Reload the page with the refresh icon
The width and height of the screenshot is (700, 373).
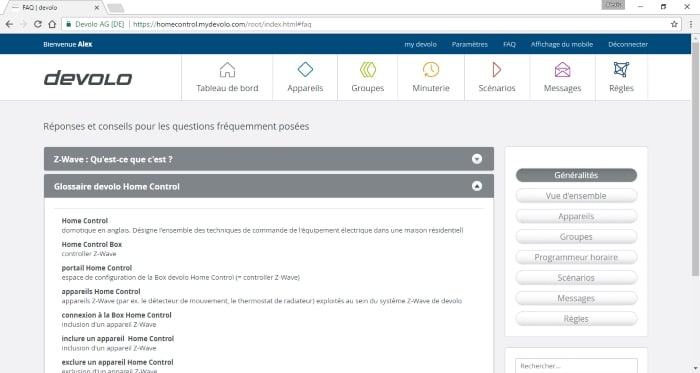coord(38,24)
